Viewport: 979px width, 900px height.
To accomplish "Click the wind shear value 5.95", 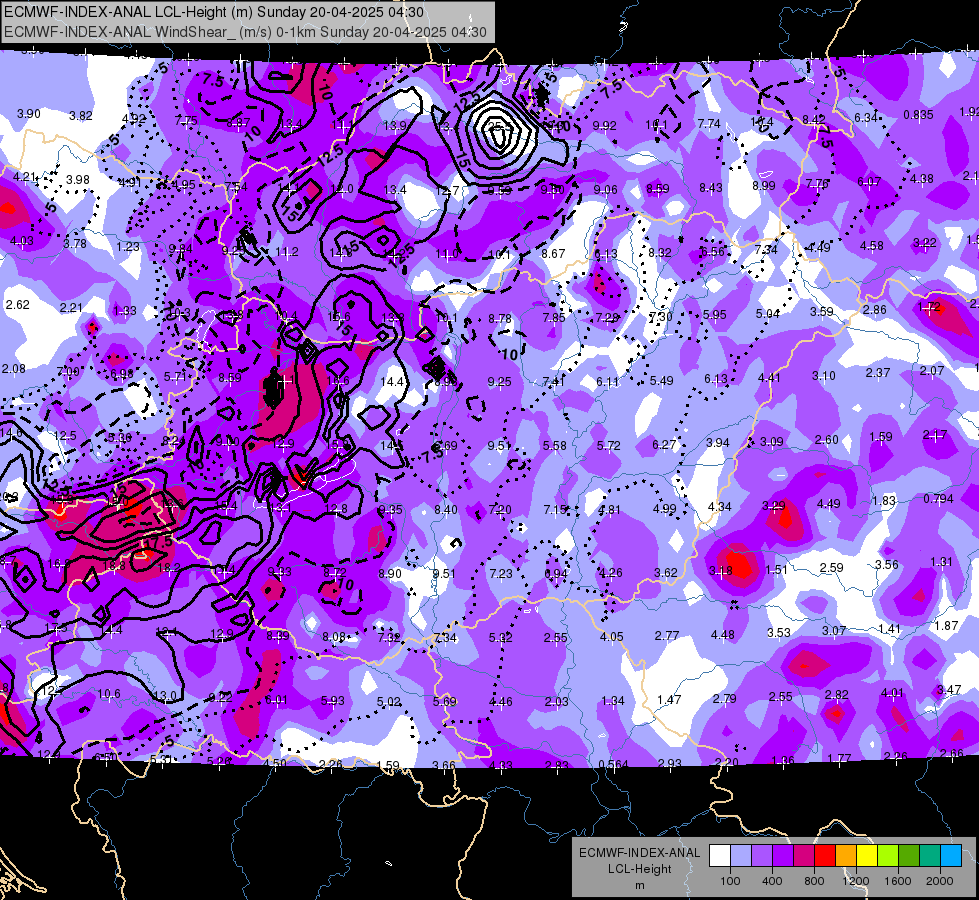I will point(714,315).
